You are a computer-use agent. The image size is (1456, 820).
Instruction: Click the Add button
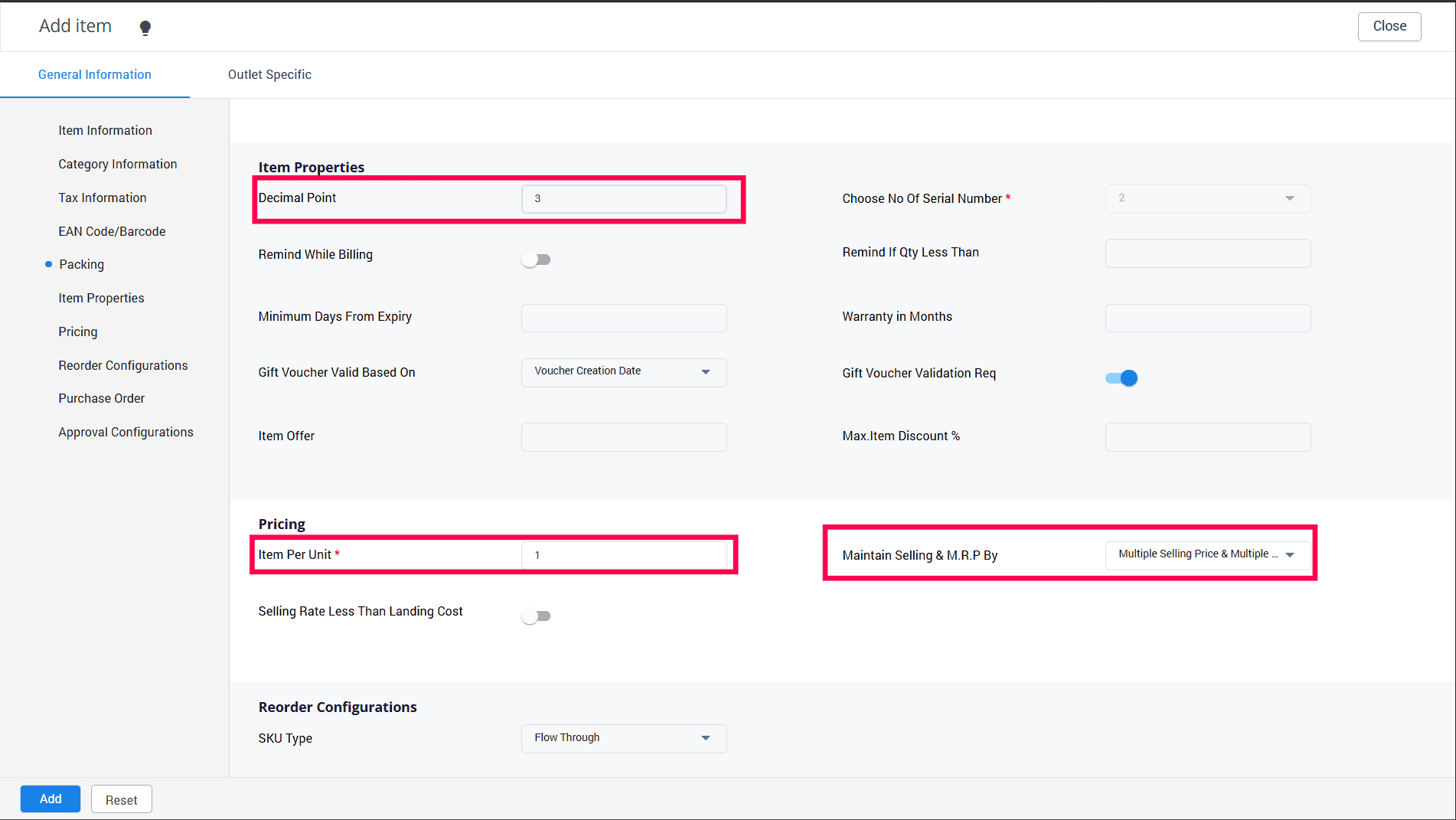coord(51,799)
